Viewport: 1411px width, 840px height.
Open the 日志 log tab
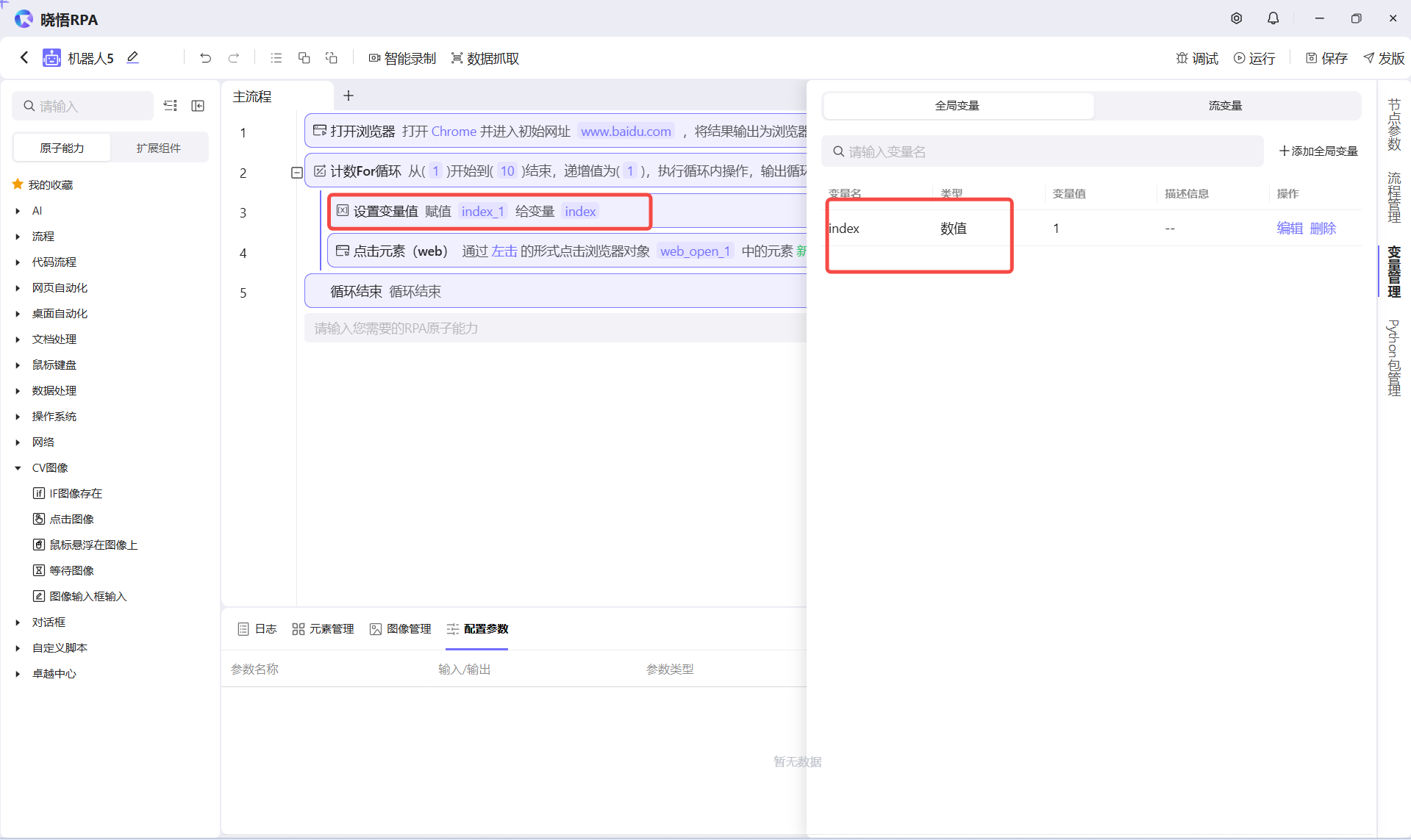(257, 629)
